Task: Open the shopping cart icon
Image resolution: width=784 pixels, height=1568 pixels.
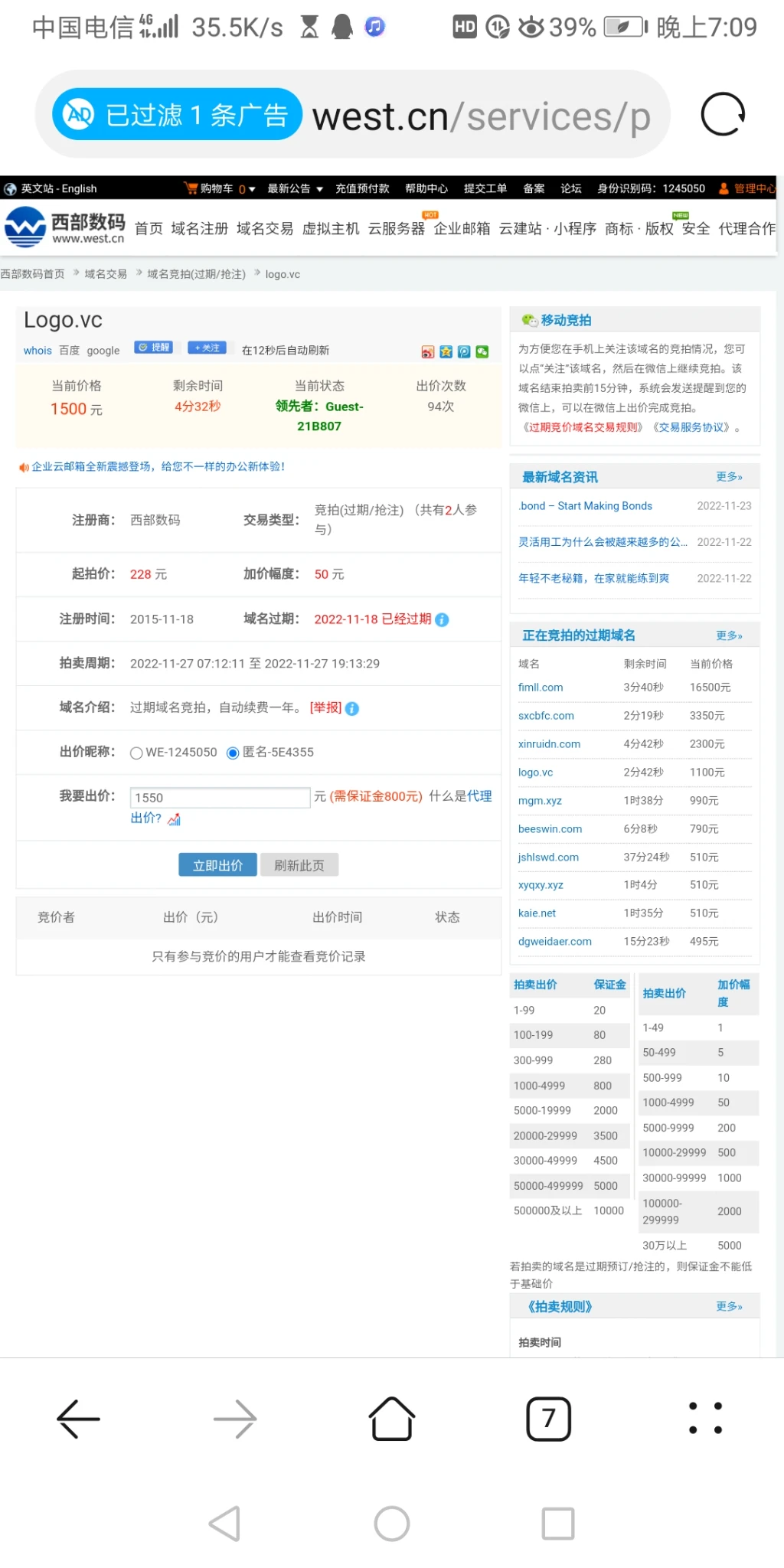Action: click(x=191, y=188)
